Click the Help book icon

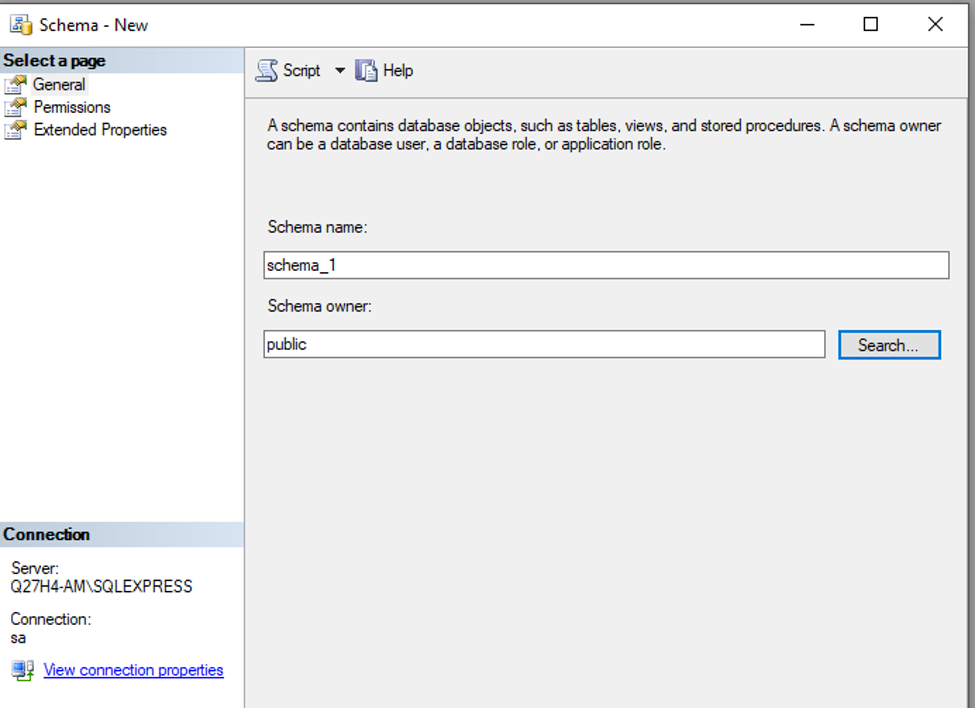coord(366,70)
